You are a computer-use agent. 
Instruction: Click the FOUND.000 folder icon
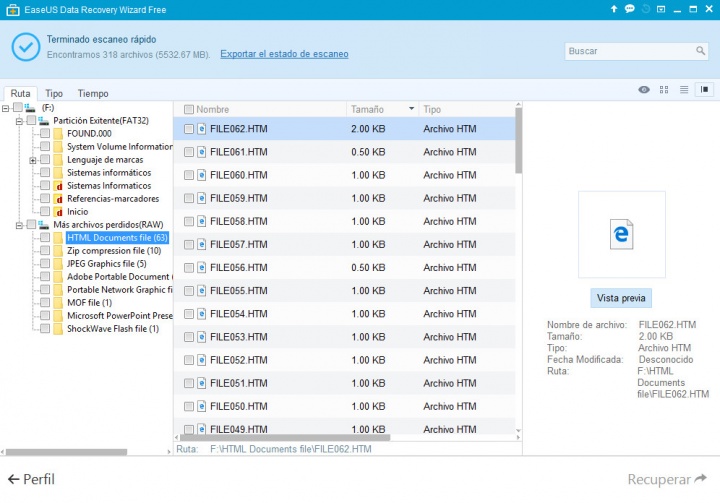coord(58,134)
